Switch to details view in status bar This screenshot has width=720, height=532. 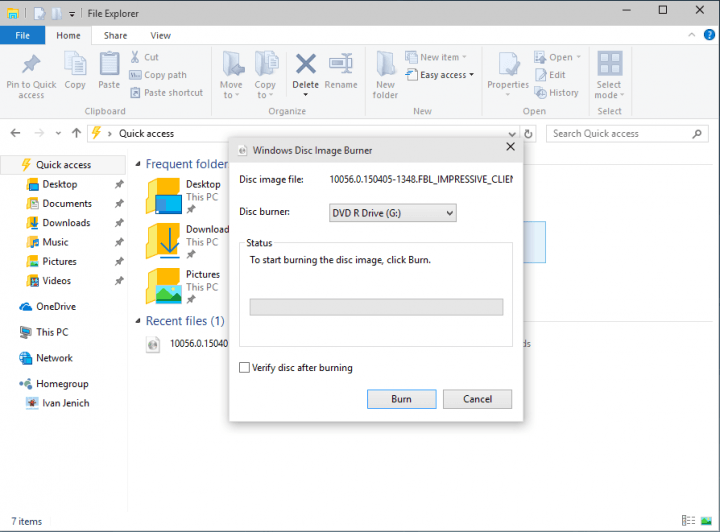pos(688,521)
